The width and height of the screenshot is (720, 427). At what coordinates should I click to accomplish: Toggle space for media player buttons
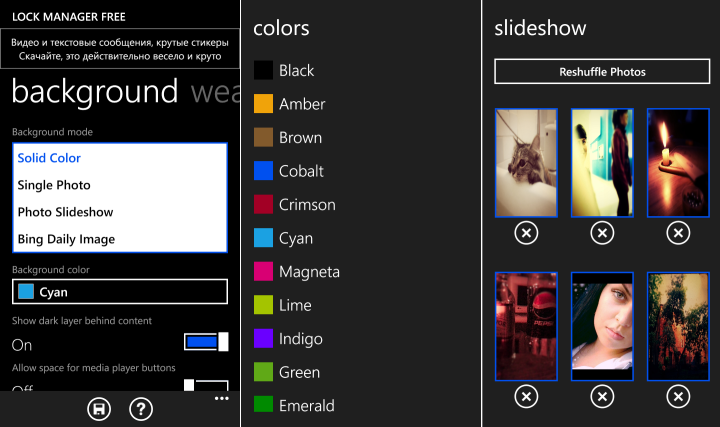pyautogui.click(x=206, y=387)
